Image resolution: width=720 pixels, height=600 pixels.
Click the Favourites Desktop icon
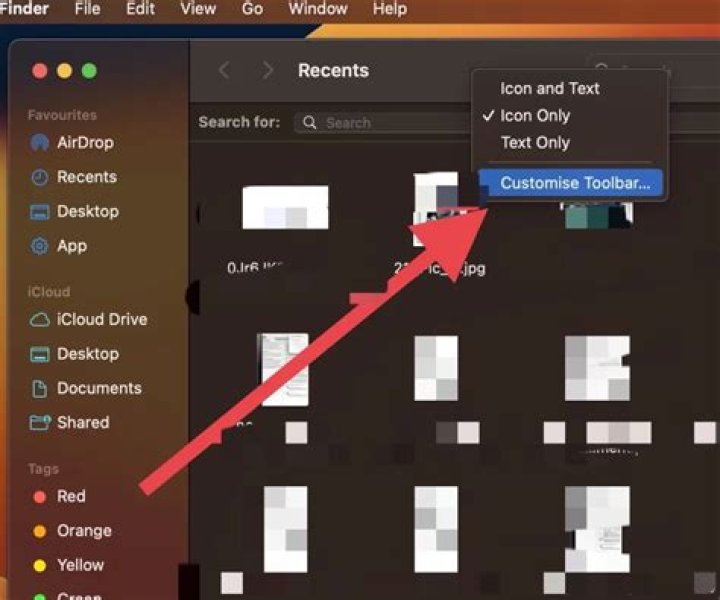click(39, 212)
